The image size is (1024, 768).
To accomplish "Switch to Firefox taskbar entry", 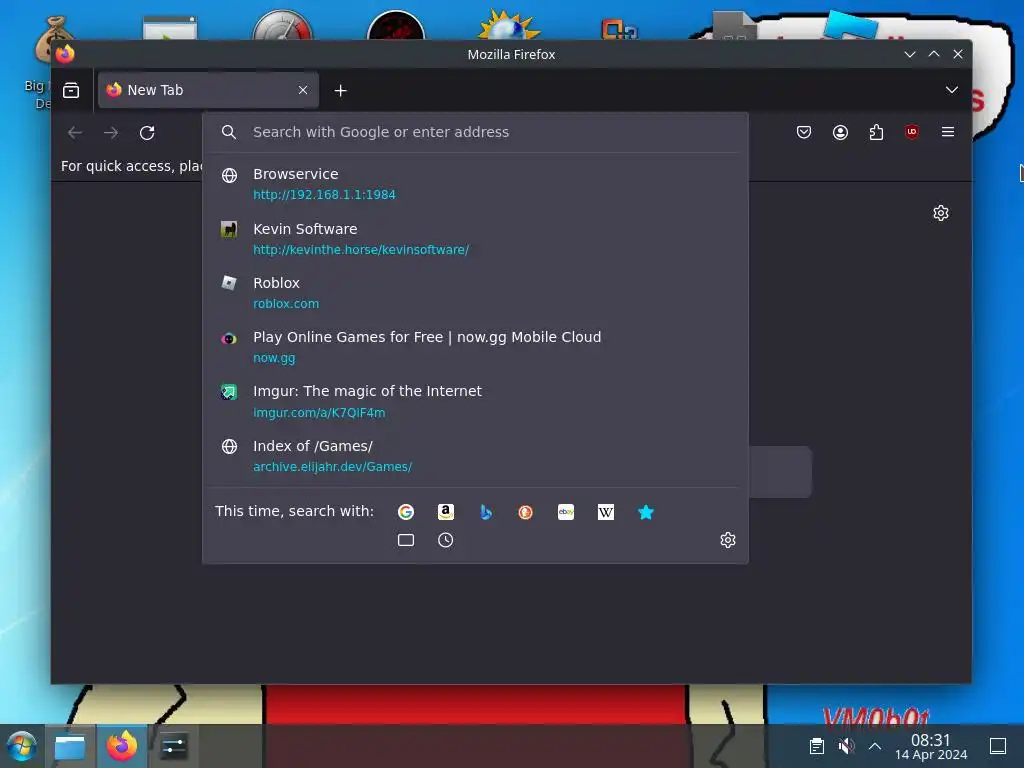I will 122,746.
